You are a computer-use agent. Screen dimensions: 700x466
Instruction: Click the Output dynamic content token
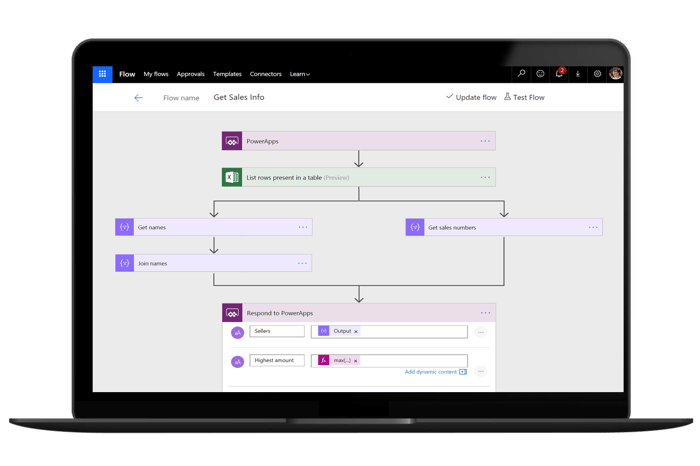pos(338,331)
